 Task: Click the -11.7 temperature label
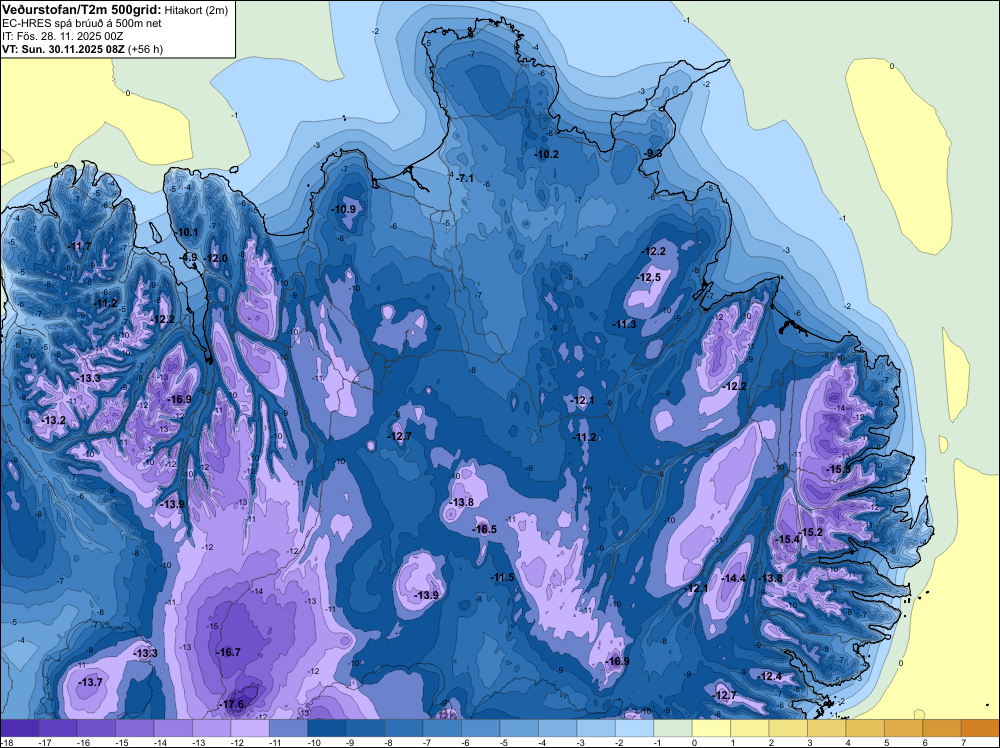[80, 246]
